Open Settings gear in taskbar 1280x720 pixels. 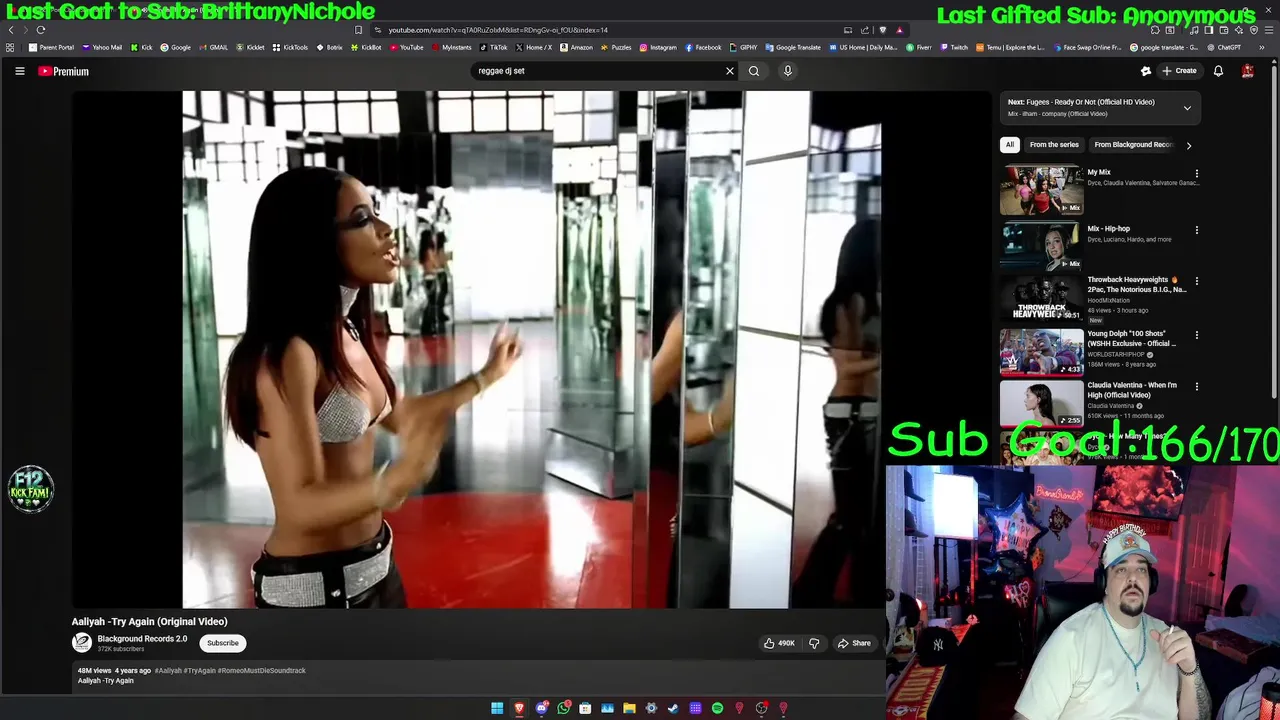(651, 708)
